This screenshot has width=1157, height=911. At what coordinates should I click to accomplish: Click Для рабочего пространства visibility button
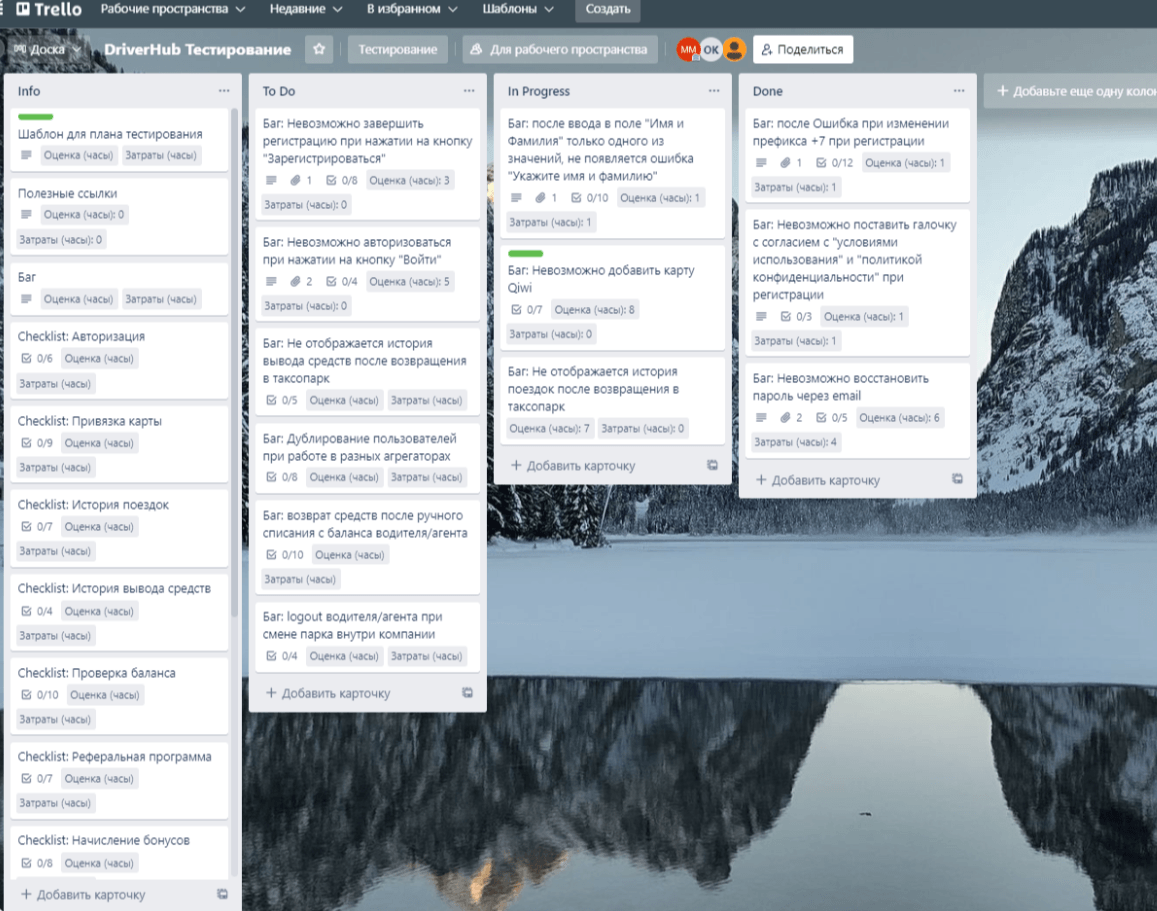click(560, 49)
